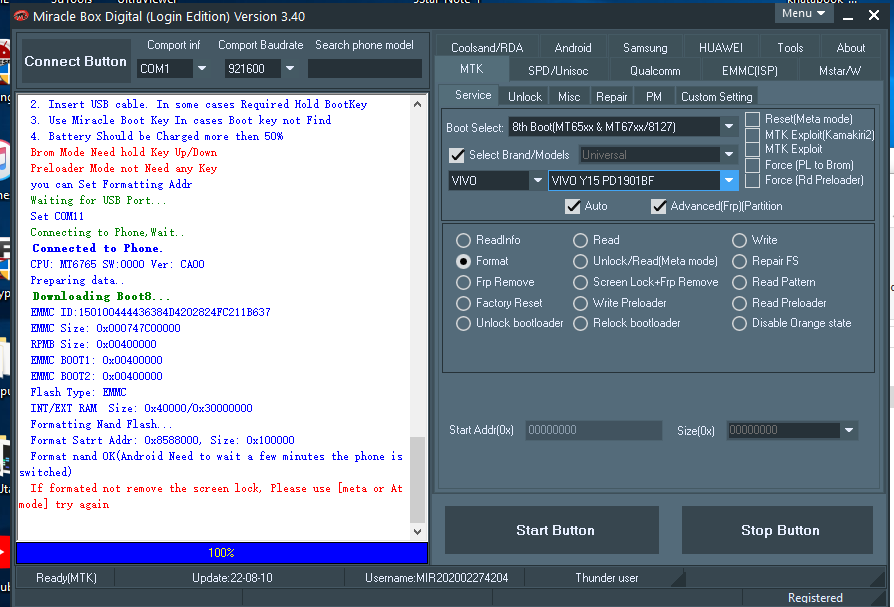Click the Start Button
The width and height of the screenshot is (894, 607).
point(552,530)
